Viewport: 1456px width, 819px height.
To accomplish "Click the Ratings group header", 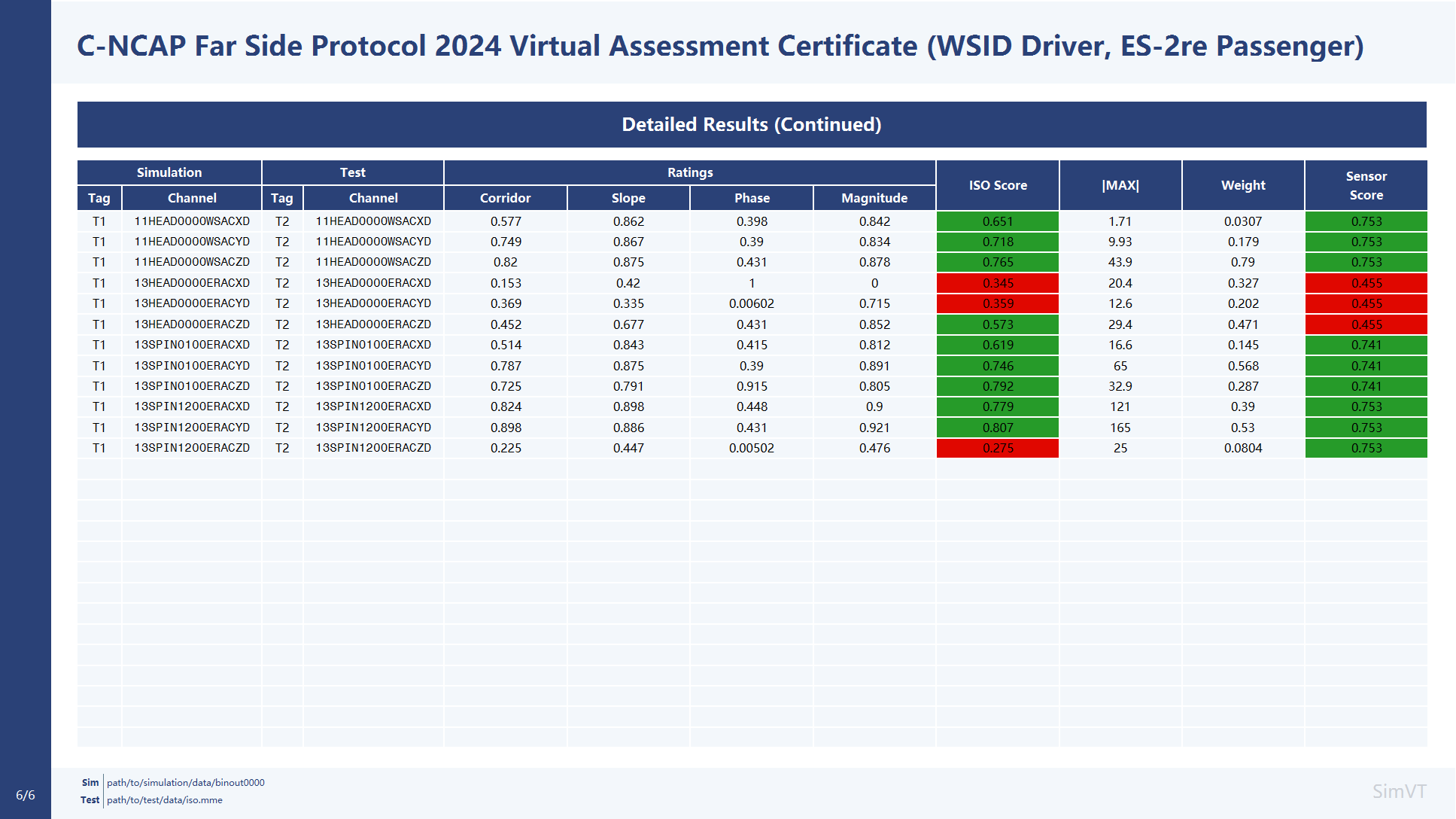I will point(690,172).
